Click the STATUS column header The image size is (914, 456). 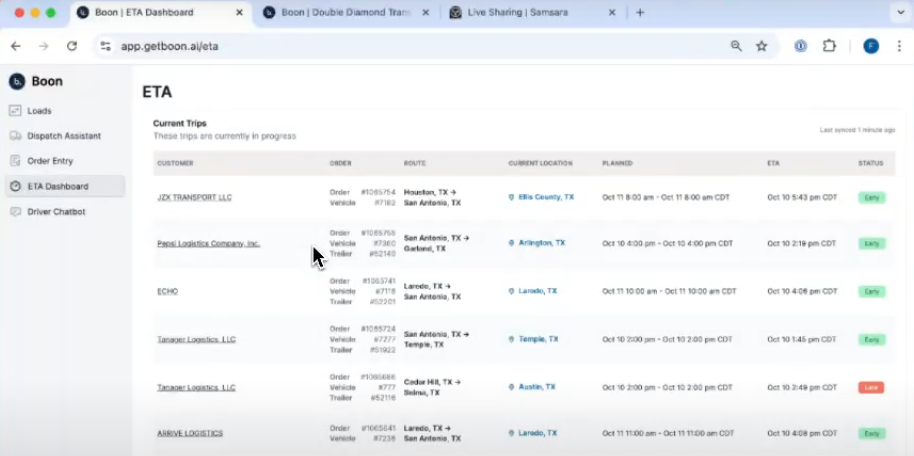870,163
